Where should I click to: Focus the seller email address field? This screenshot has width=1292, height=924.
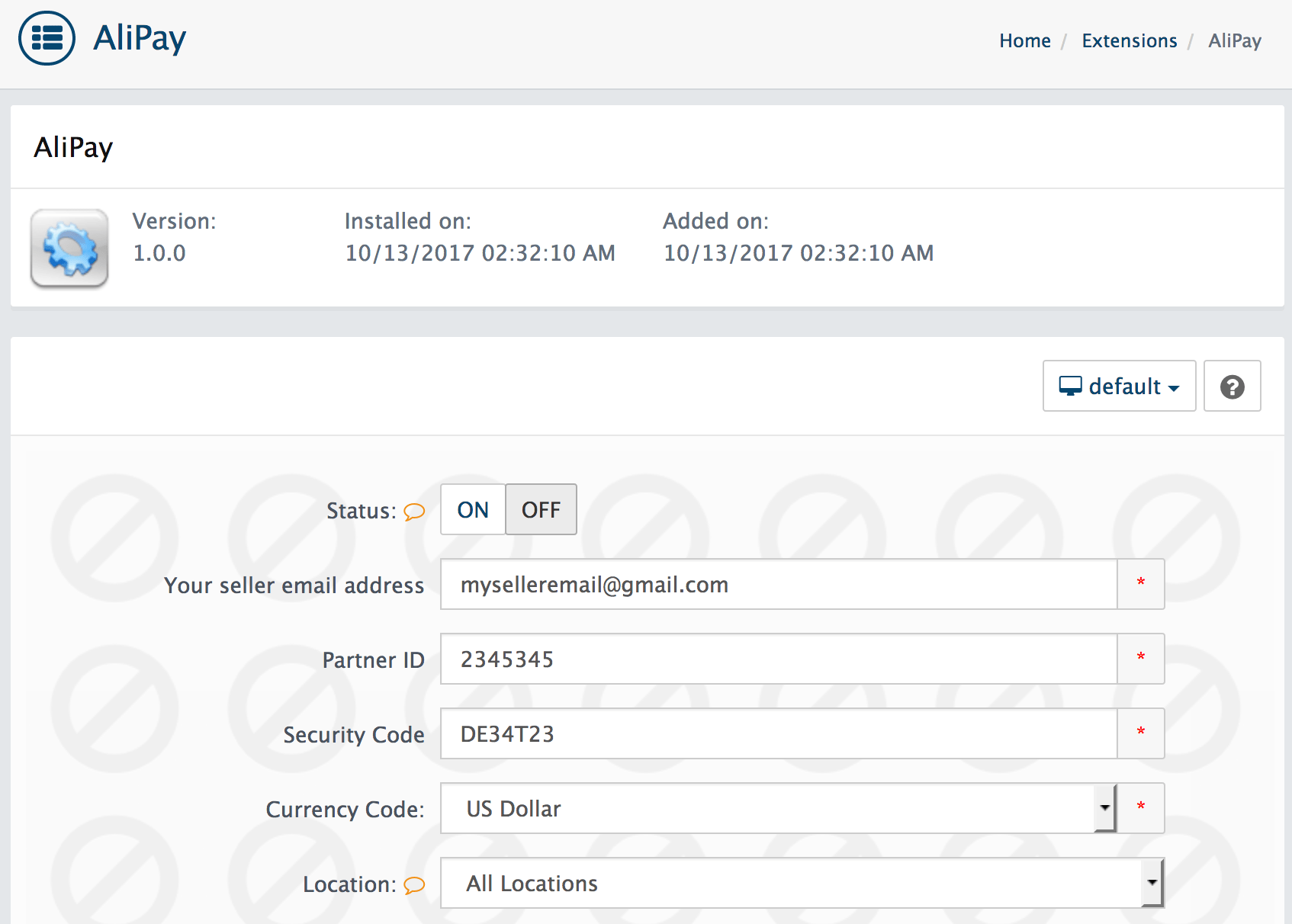coord(779,584)
